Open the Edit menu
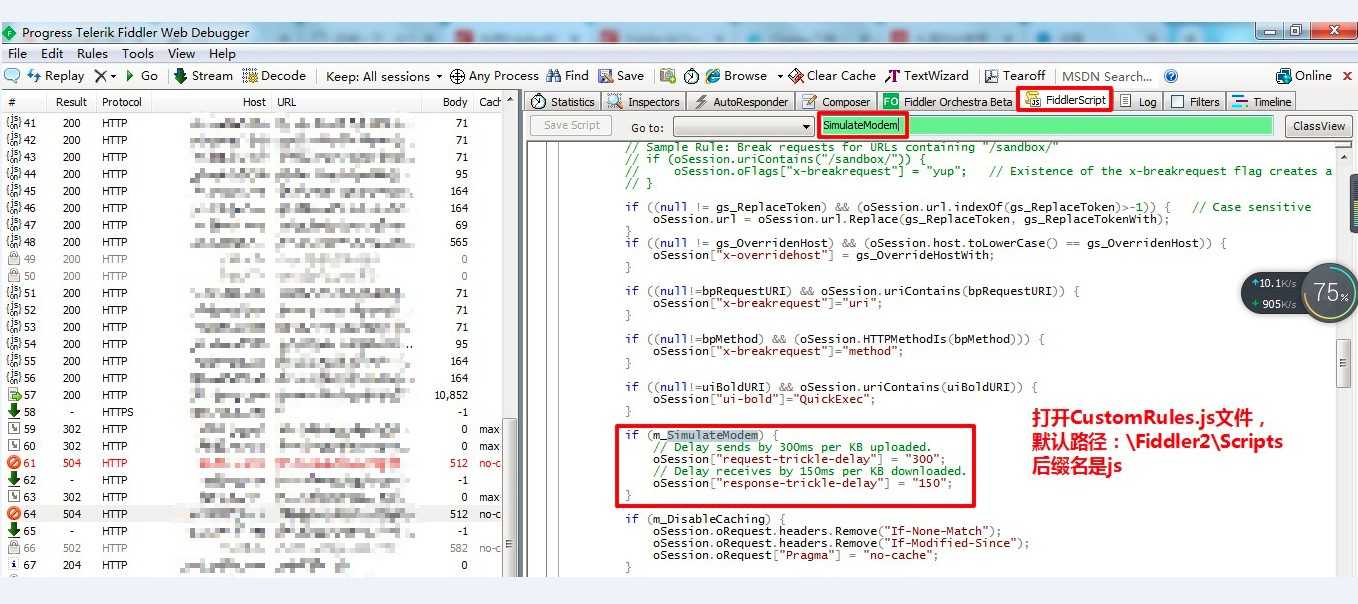The width and height of the screenshot is (1358, 604). point(52,54)
